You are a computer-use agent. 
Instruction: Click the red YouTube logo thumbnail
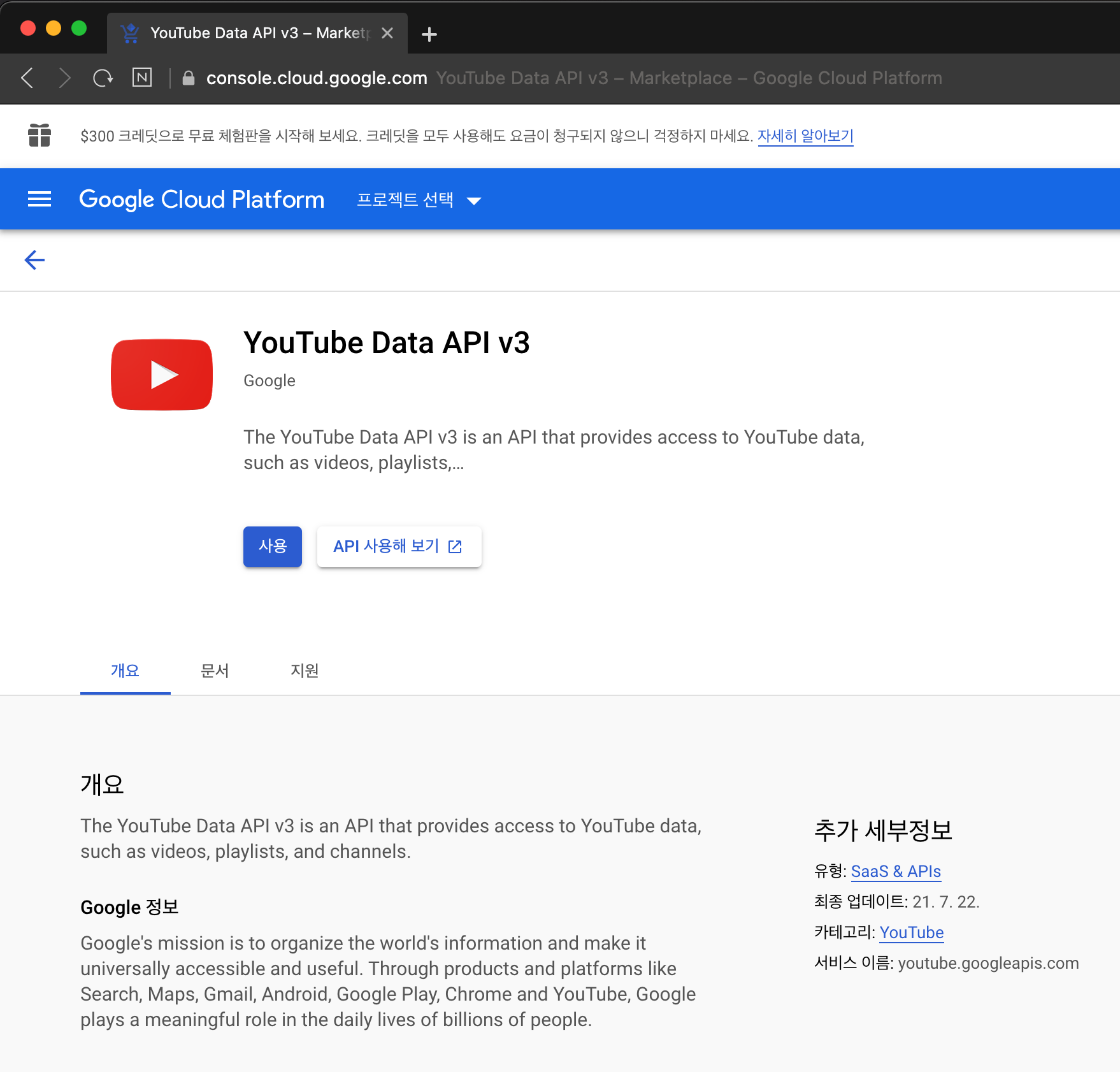[162, 375]
